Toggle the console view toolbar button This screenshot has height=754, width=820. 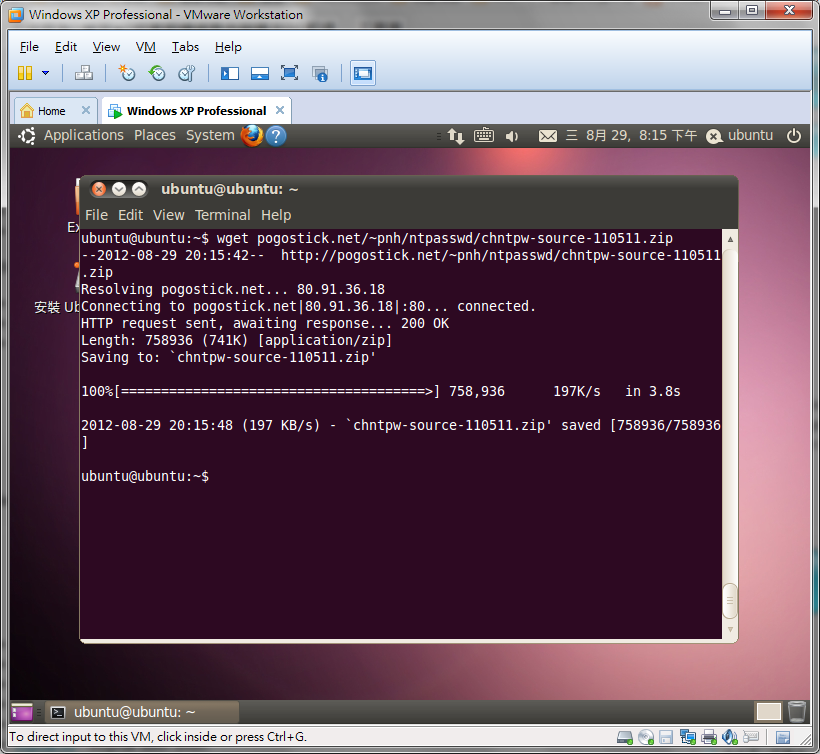coord(362,73)
